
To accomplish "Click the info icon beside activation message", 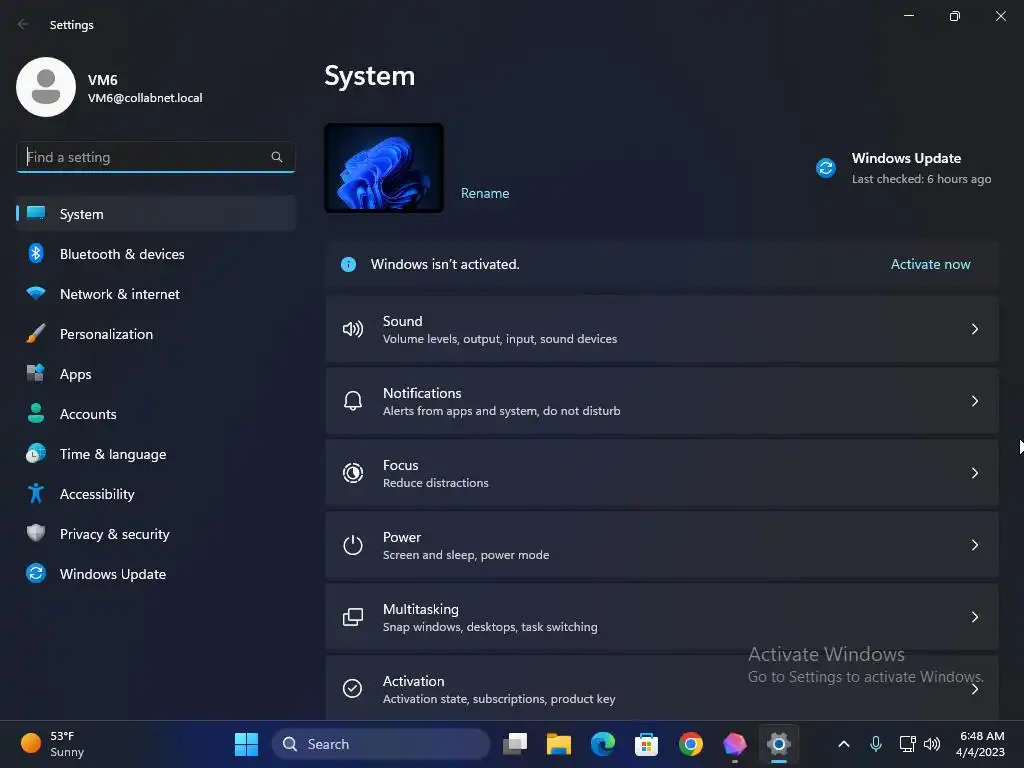I will [349, 264].
